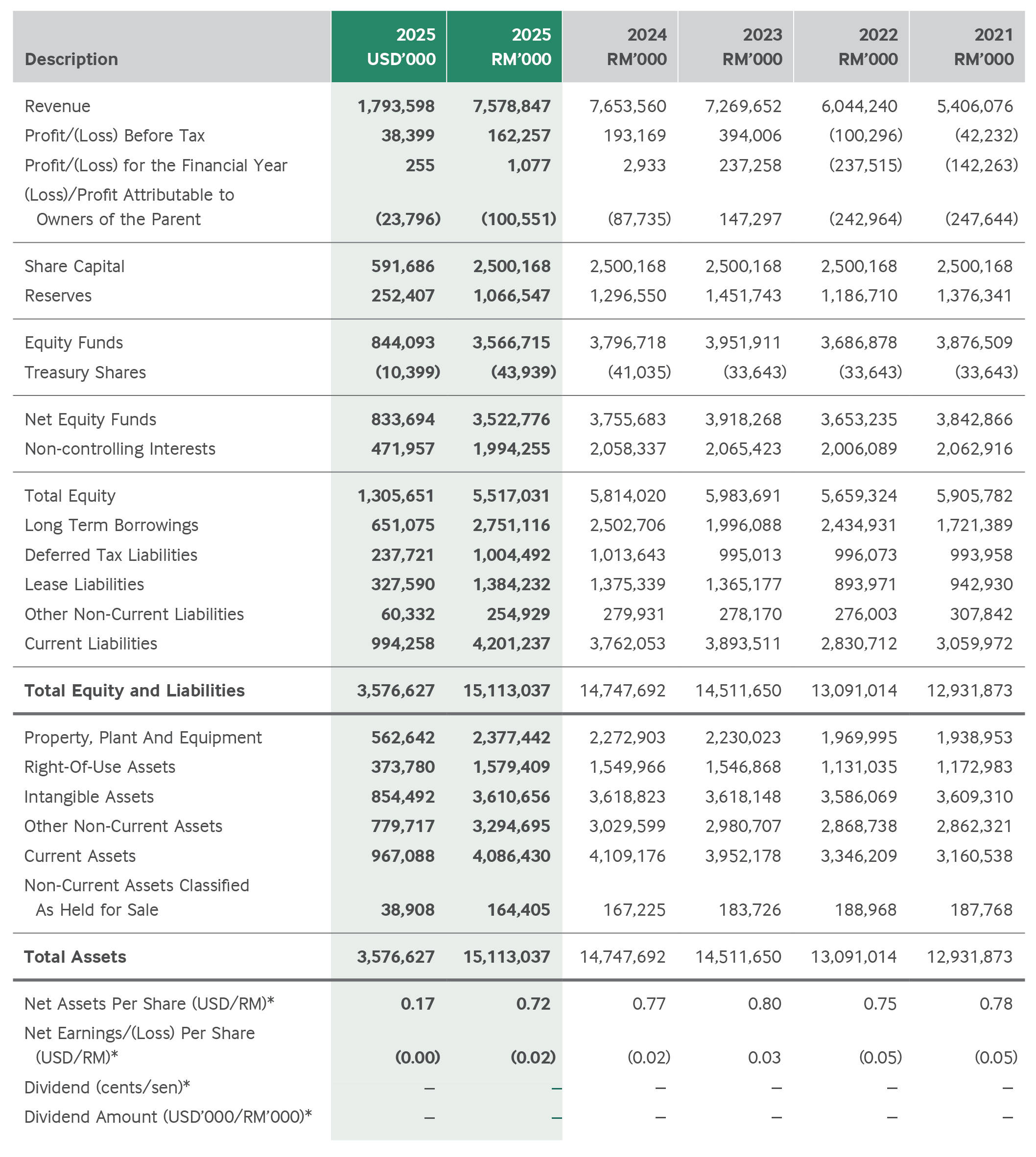
Task: Select the 2021 RM'000 column header
Action: coord(967,46)
